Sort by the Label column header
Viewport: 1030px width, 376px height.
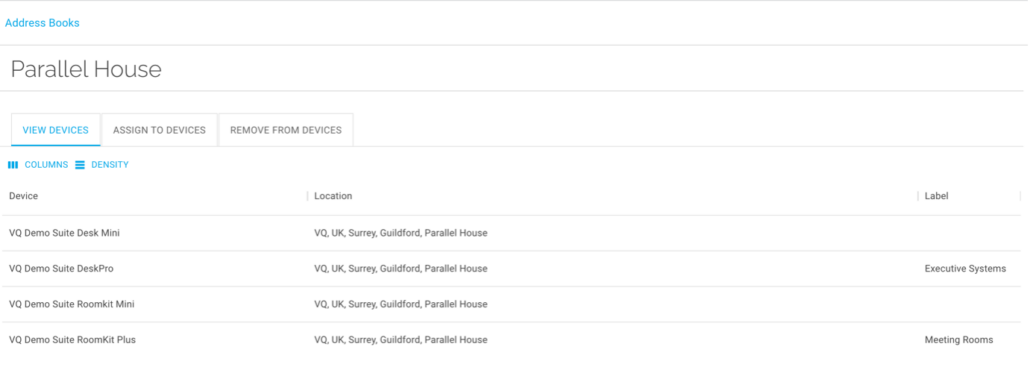point(937,196)
